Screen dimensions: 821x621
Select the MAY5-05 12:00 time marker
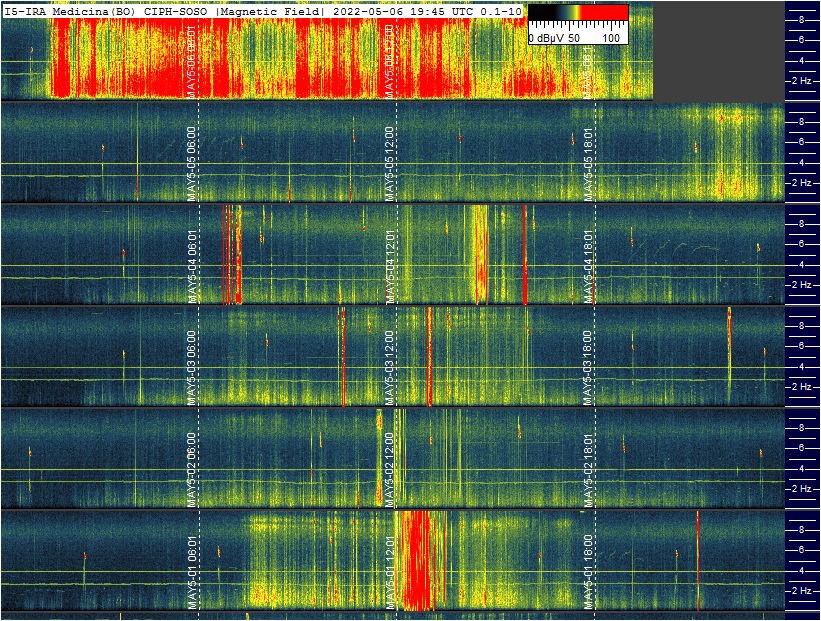(390, 163)
